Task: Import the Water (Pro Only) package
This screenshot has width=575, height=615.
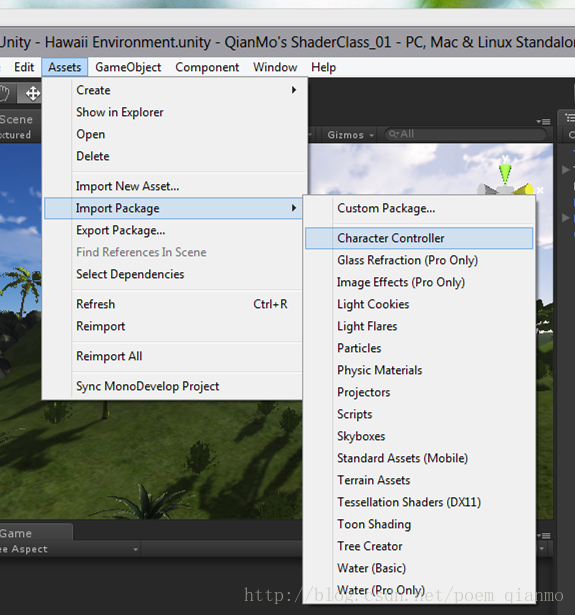Action: tap(419, 590)
